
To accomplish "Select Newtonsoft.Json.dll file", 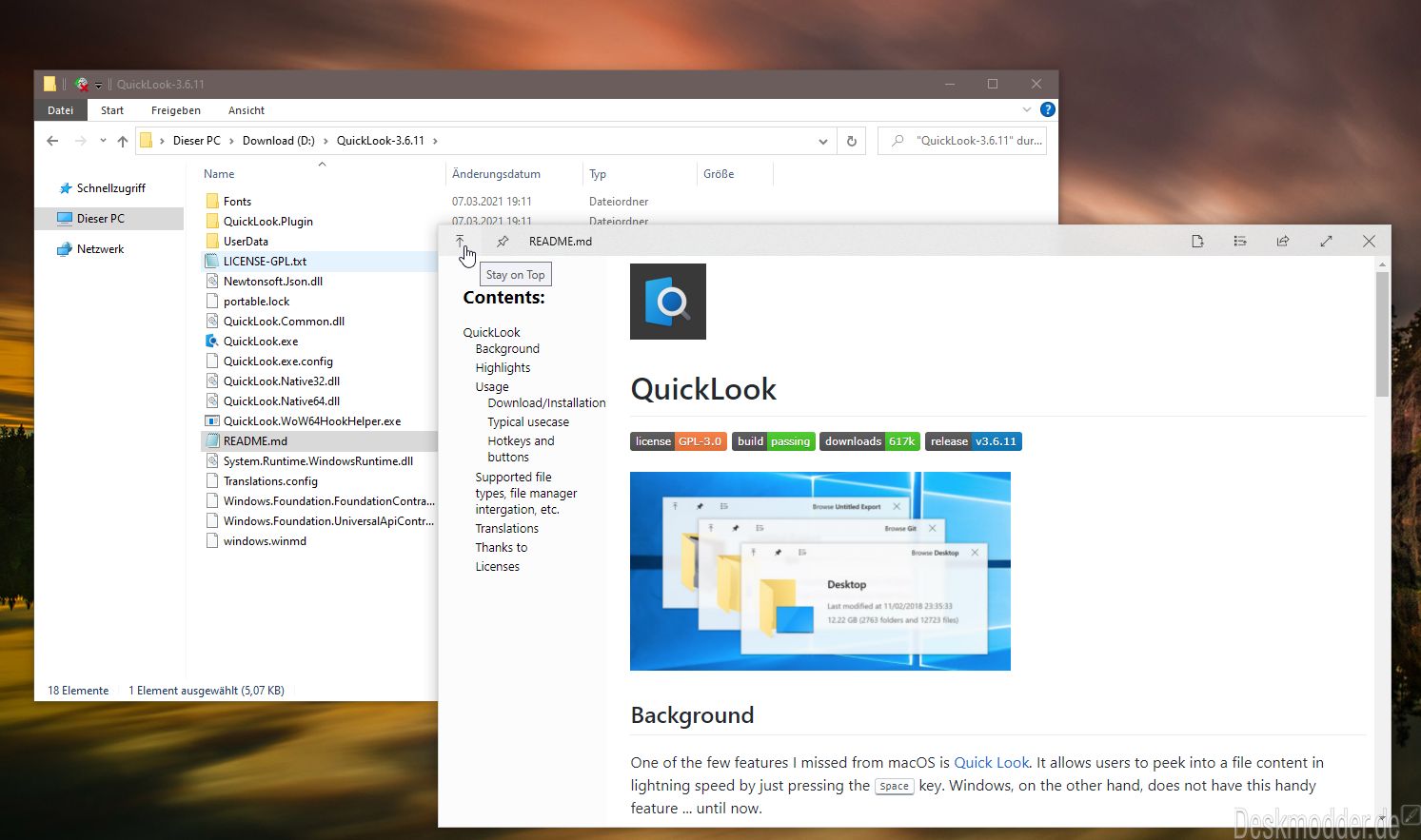I will [272, 282].
